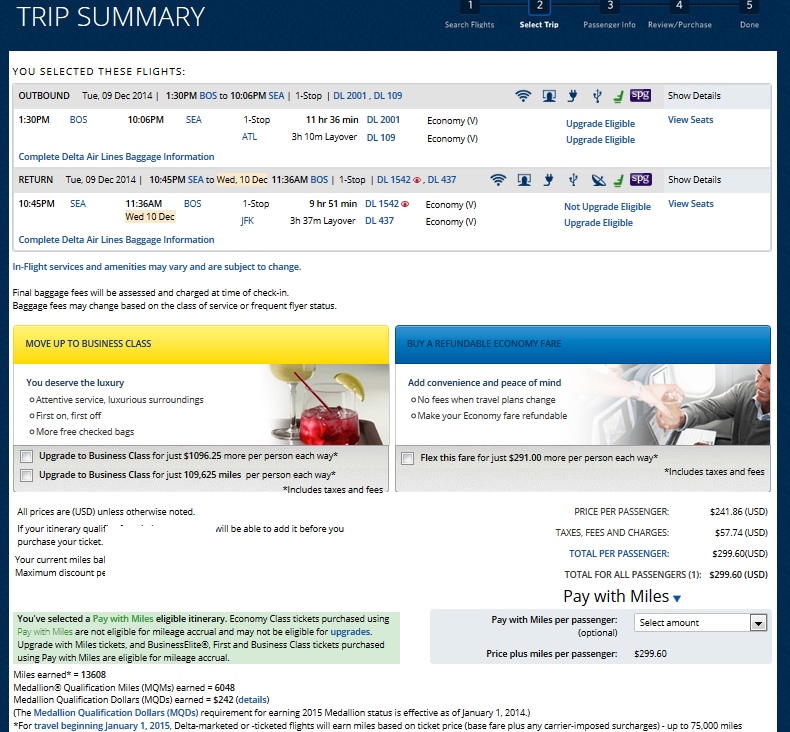Viewport: 790px width, 732px height.
Task: Check Upgrade to Business Class for 109,625 miles
Action: pos(26,475)
